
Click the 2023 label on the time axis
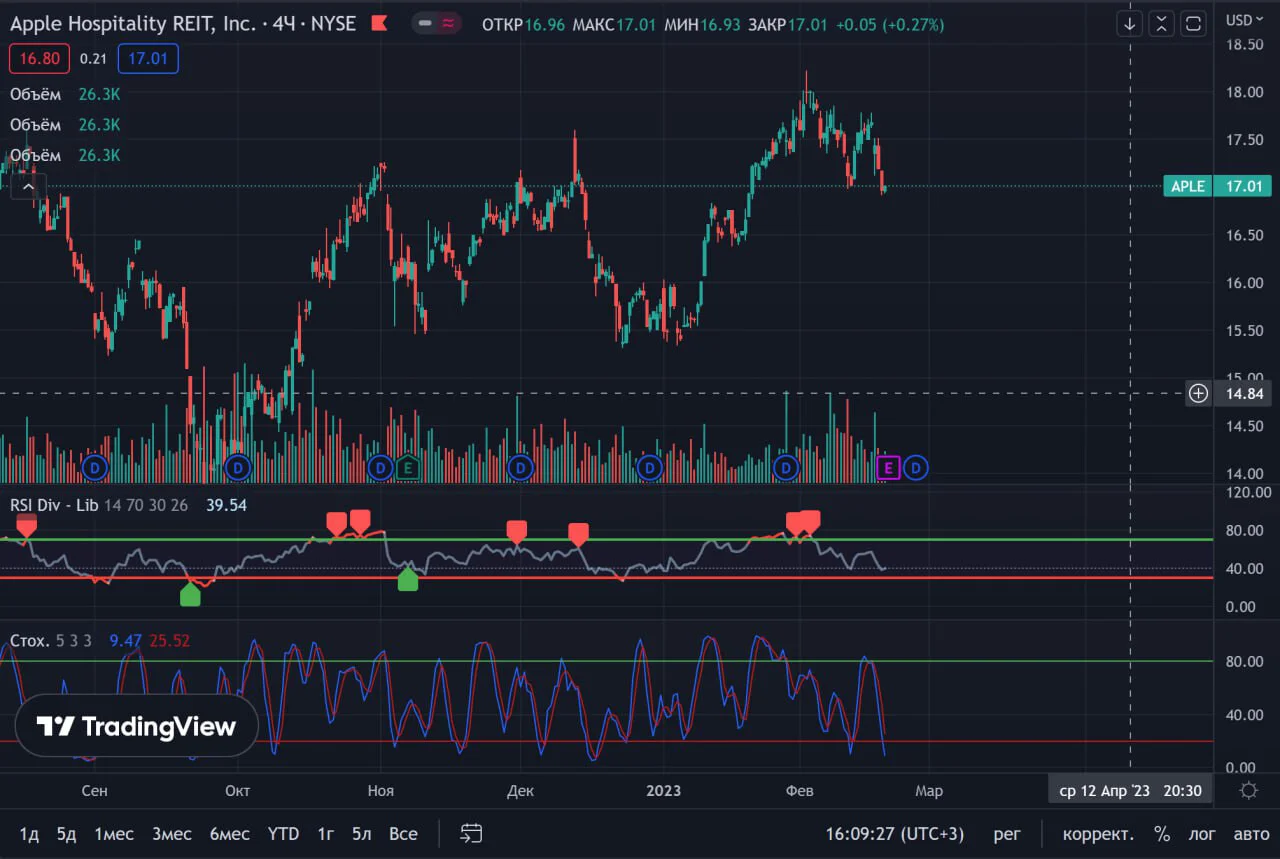click(x=663, y=791)
